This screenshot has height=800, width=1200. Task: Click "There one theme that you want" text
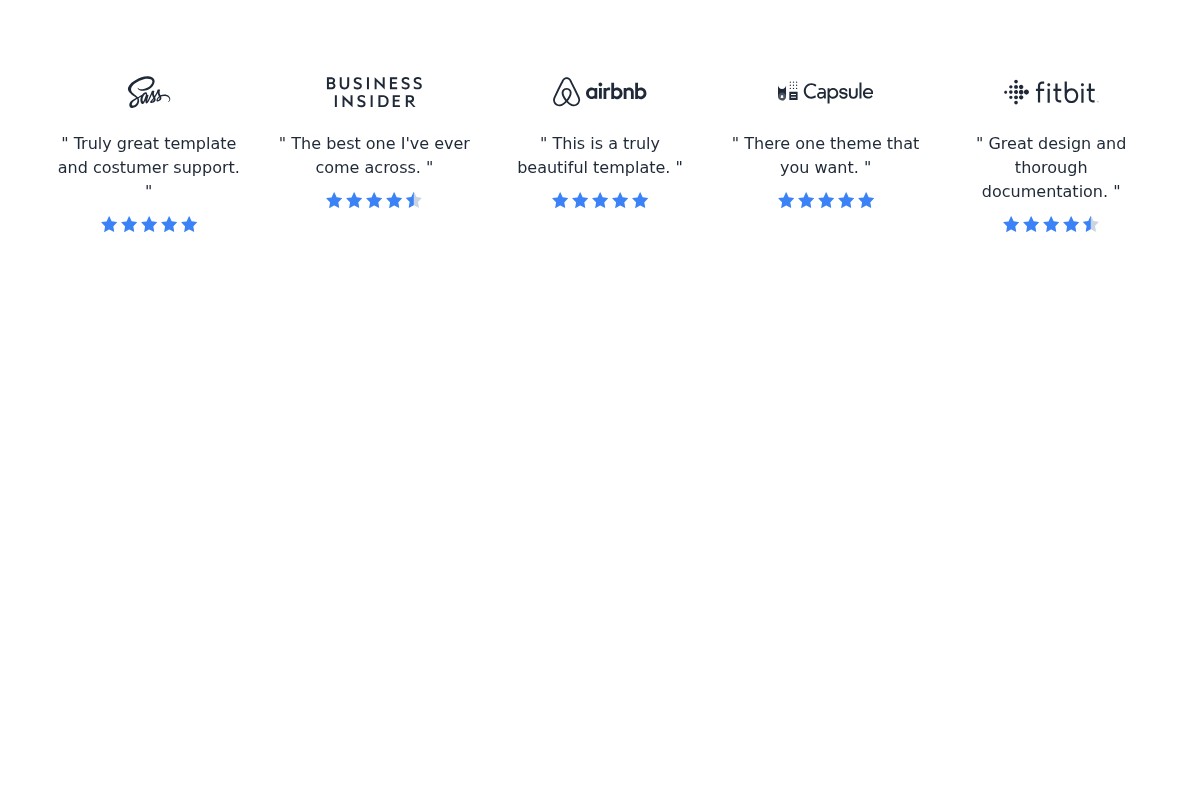coord(825,156)
